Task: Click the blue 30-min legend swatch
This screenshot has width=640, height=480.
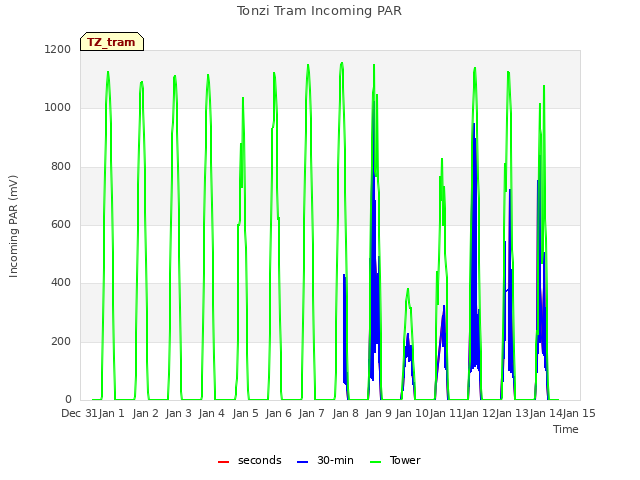Action: click(x=302, y=462)
